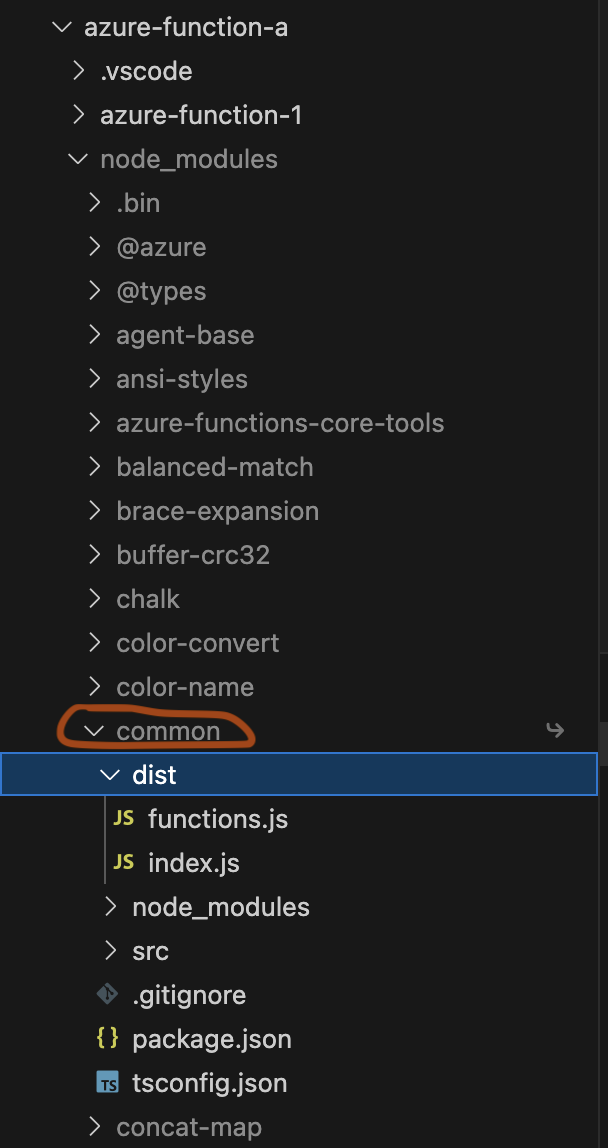Click the JS icon beside functions.js
The width and height of the screenshot is (608, 1148).
pyautogui.click(x=124, y=818)
